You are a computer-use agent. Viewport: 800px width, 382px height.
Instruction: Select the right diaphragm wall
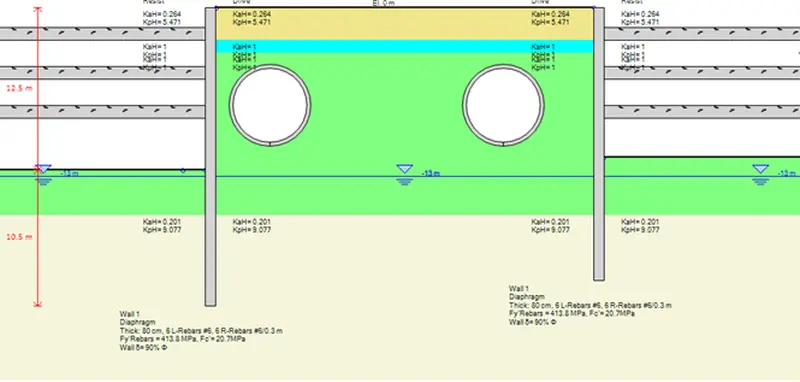[599, 144]
